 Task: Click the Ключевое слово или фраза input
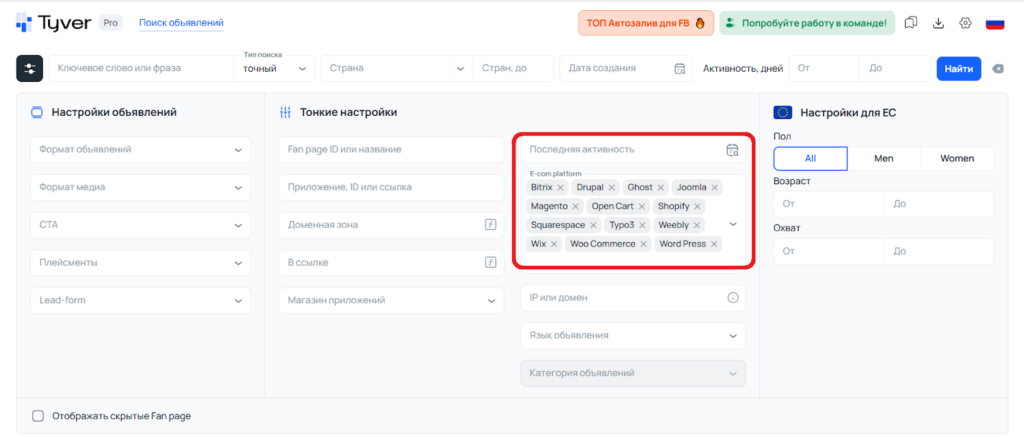[140, 68]
